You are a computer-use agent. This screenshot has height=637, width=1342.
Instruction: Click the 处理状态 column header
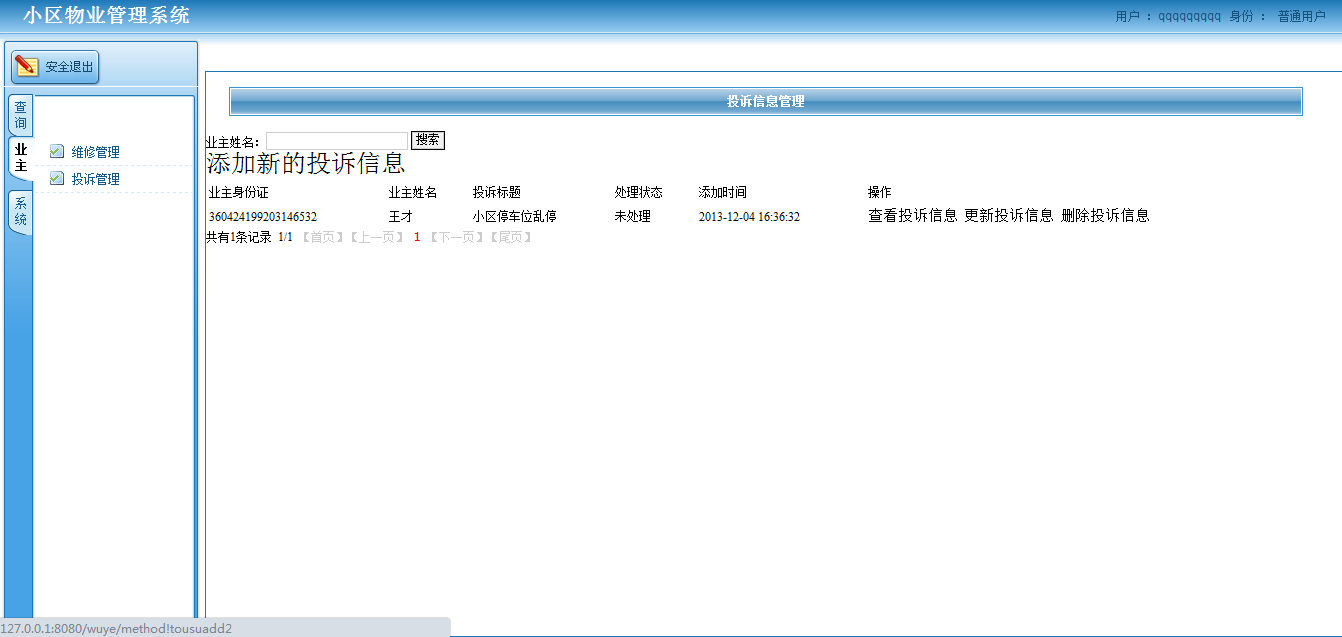click(639, 192)
